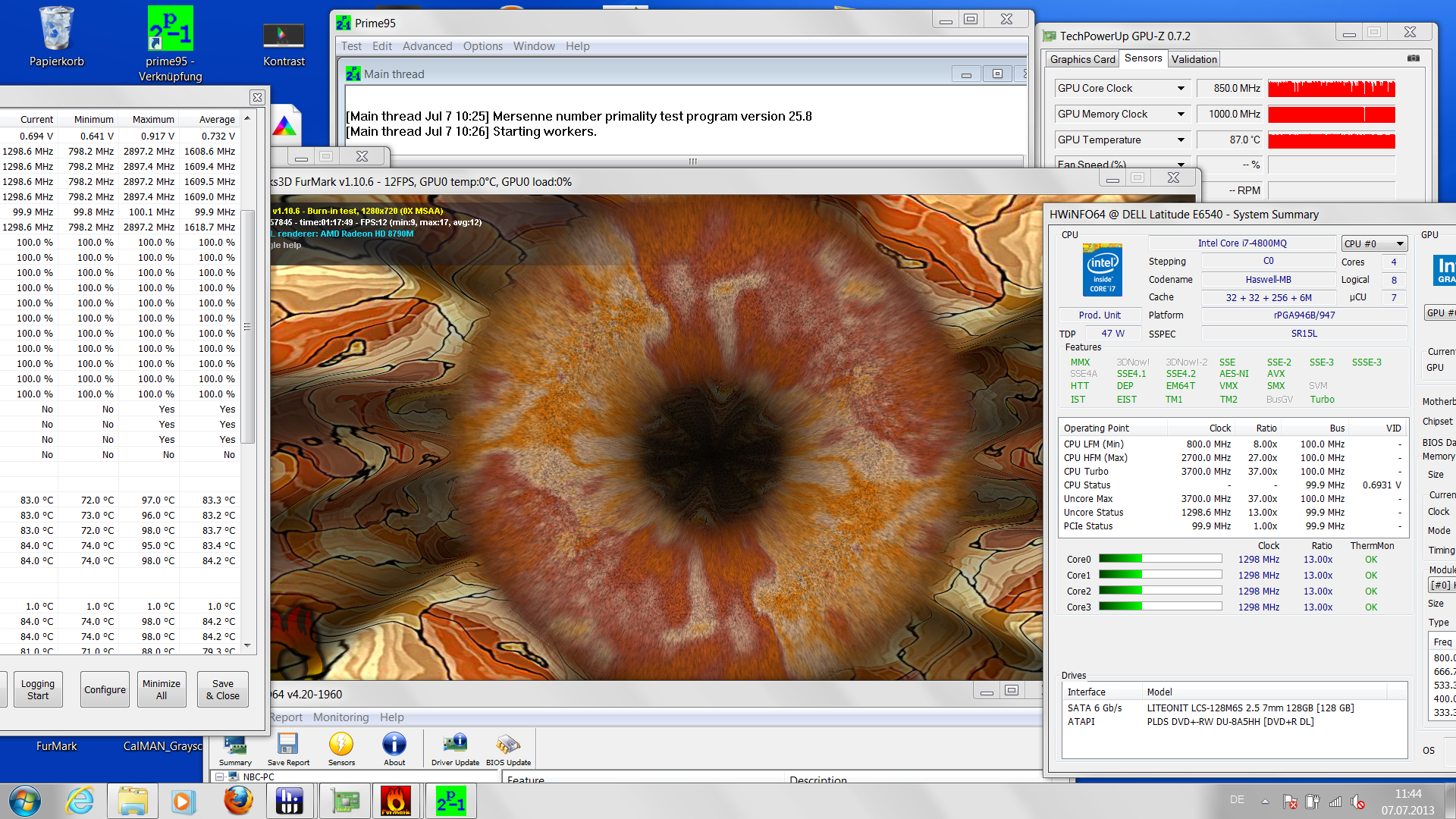Open the Prime95 Options menu
This screenshot has height=819, width=1456.
(482, 46)
